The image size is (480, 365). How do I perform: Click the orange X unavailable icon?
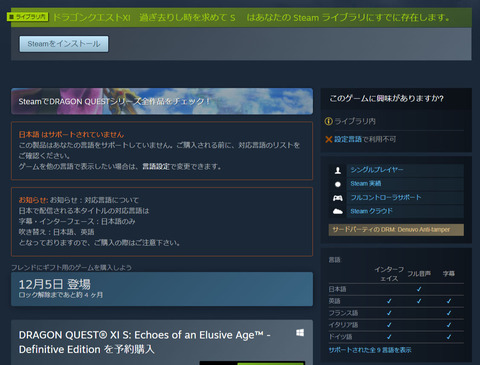tap(329, 139)
